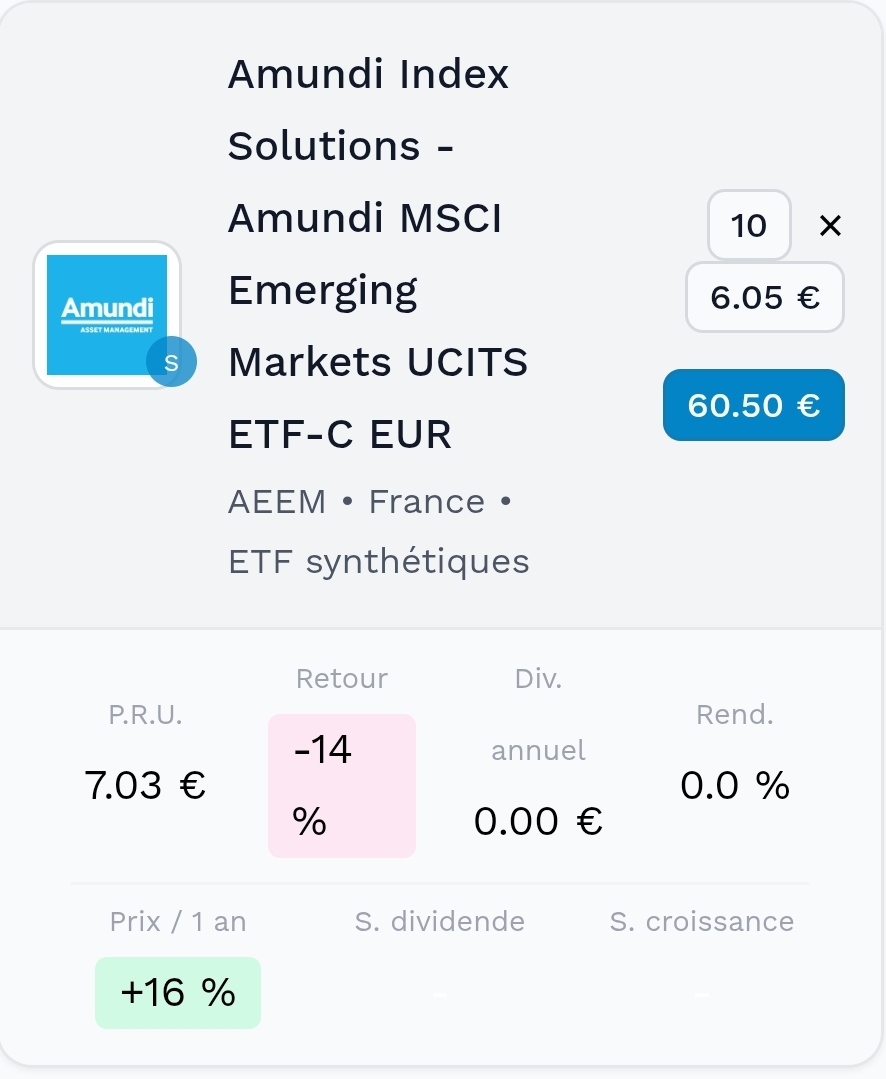This screenshot has width=886, height=1079.
Task: Click the green +16 % price badge
Action: coord(178,993)
